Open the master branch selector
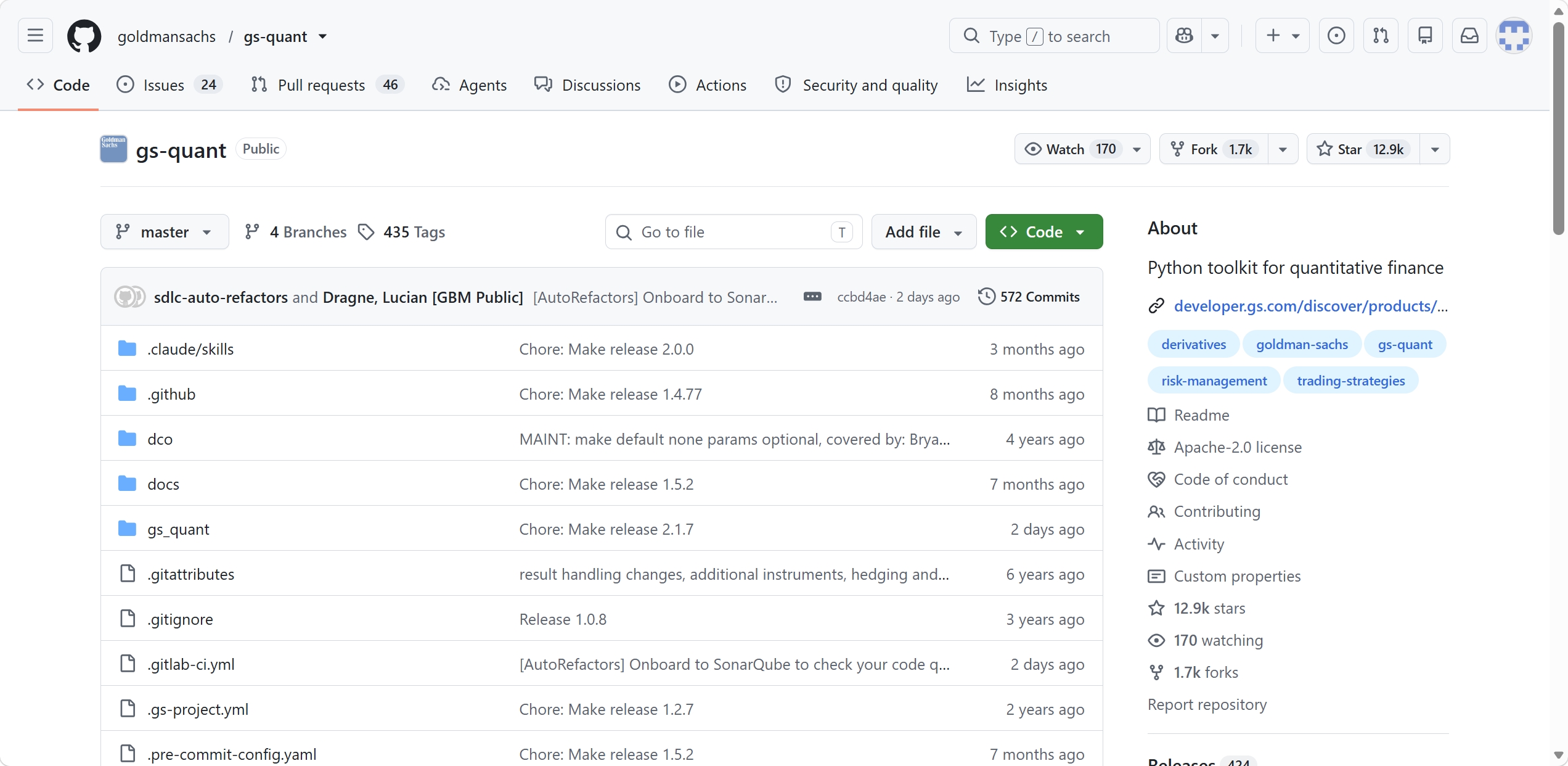The width and height of the screenshot is (1568, 766). point(165,232)
